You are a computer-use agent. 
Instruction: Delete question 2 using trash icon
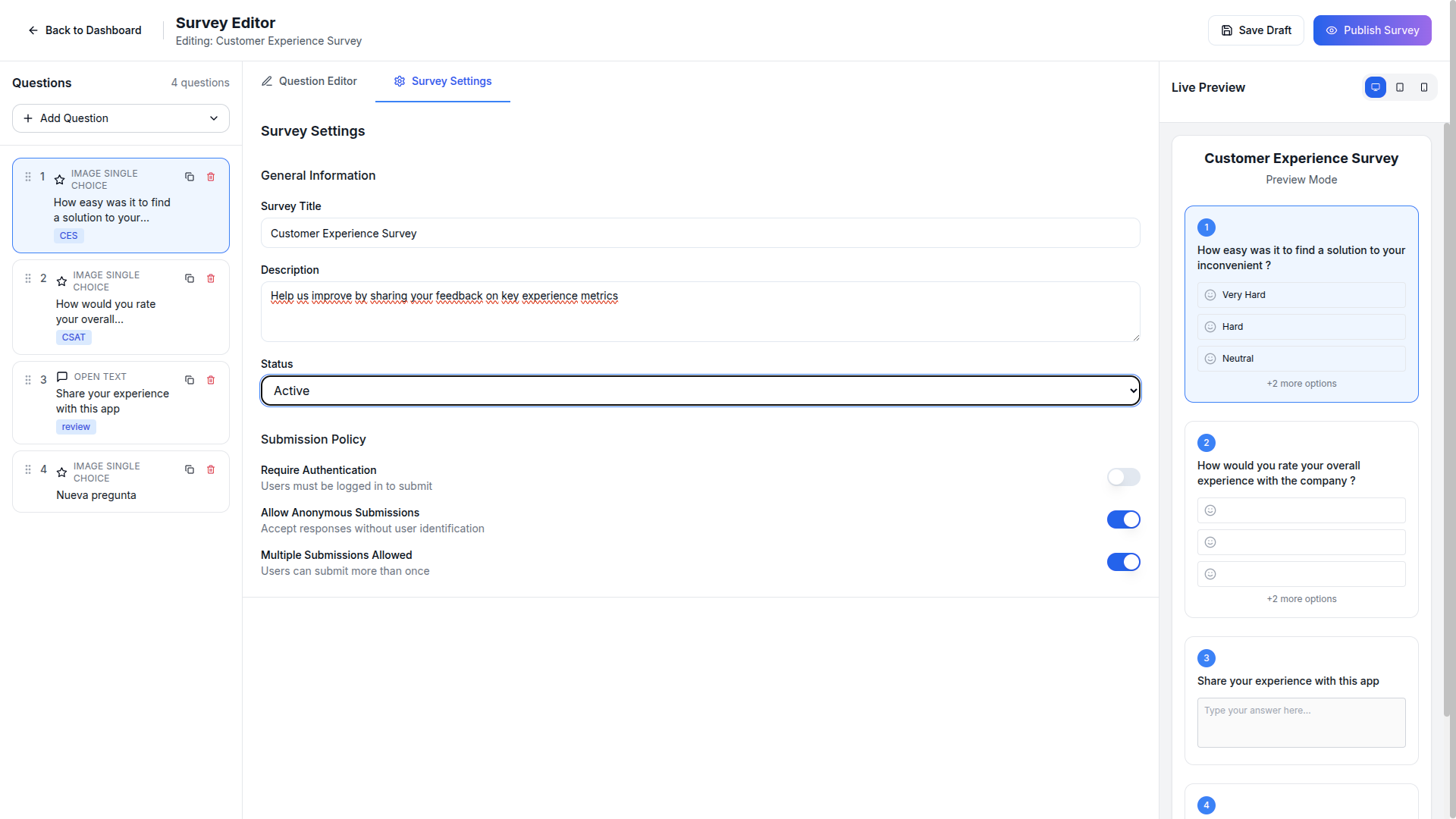pyautogui.click(x=211, y=278)
